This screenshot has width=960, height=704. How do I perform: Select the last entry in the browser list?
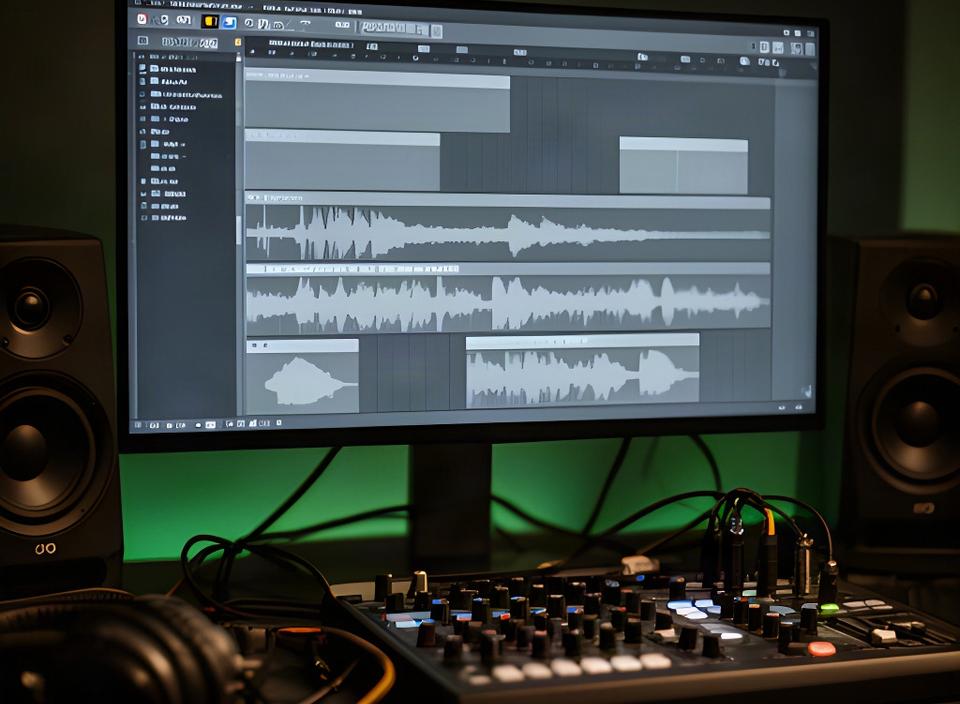point(164,217)
